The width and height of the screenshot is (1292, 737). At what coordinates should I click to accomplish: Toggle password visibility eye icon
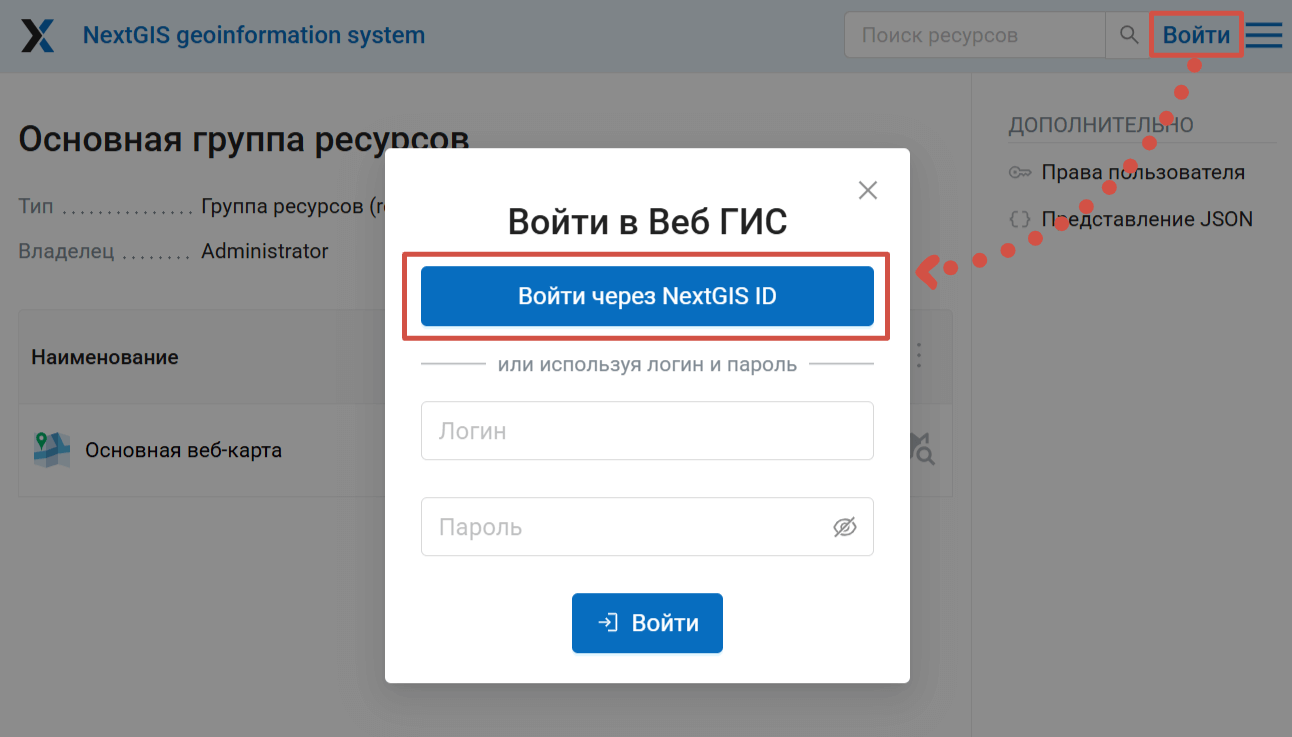click(x=845, y=527)
